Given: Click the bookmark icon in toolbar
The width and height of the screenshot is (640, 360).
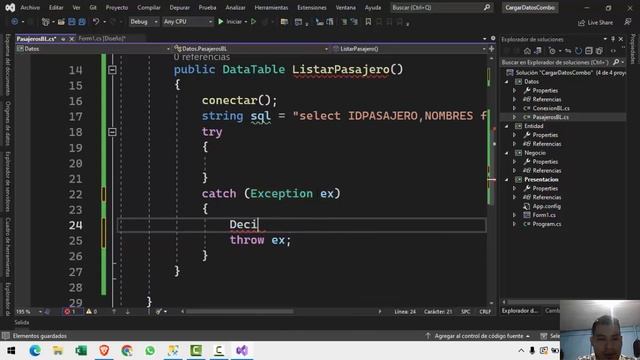Looking at the screenshot, I should pos(368,22).
